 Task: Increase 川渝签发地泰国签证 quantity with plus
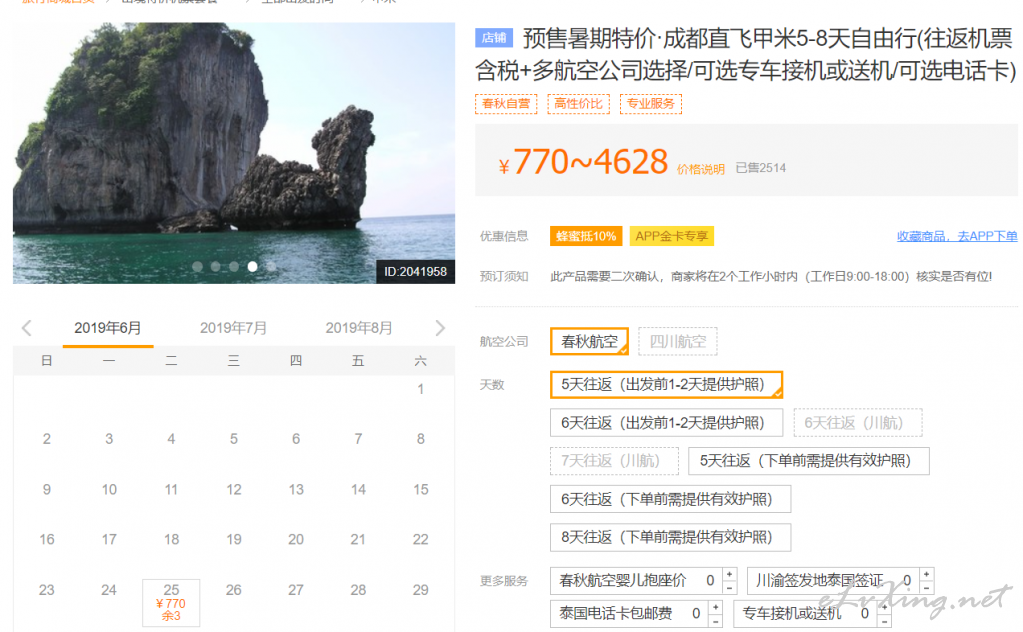point(926,574)
